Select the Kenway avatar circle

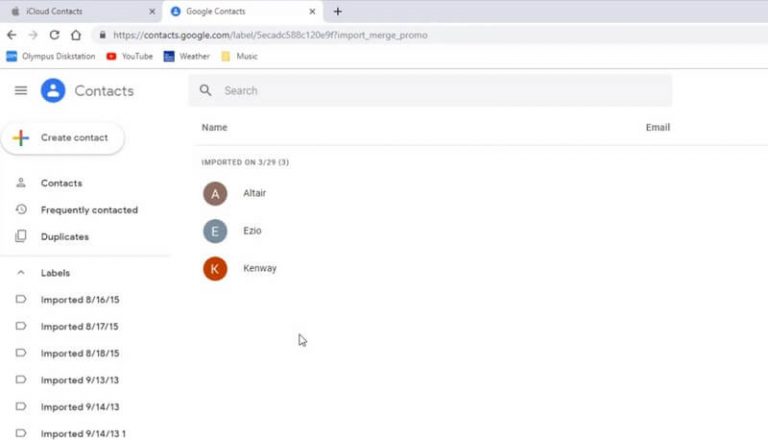coord(215,269)
